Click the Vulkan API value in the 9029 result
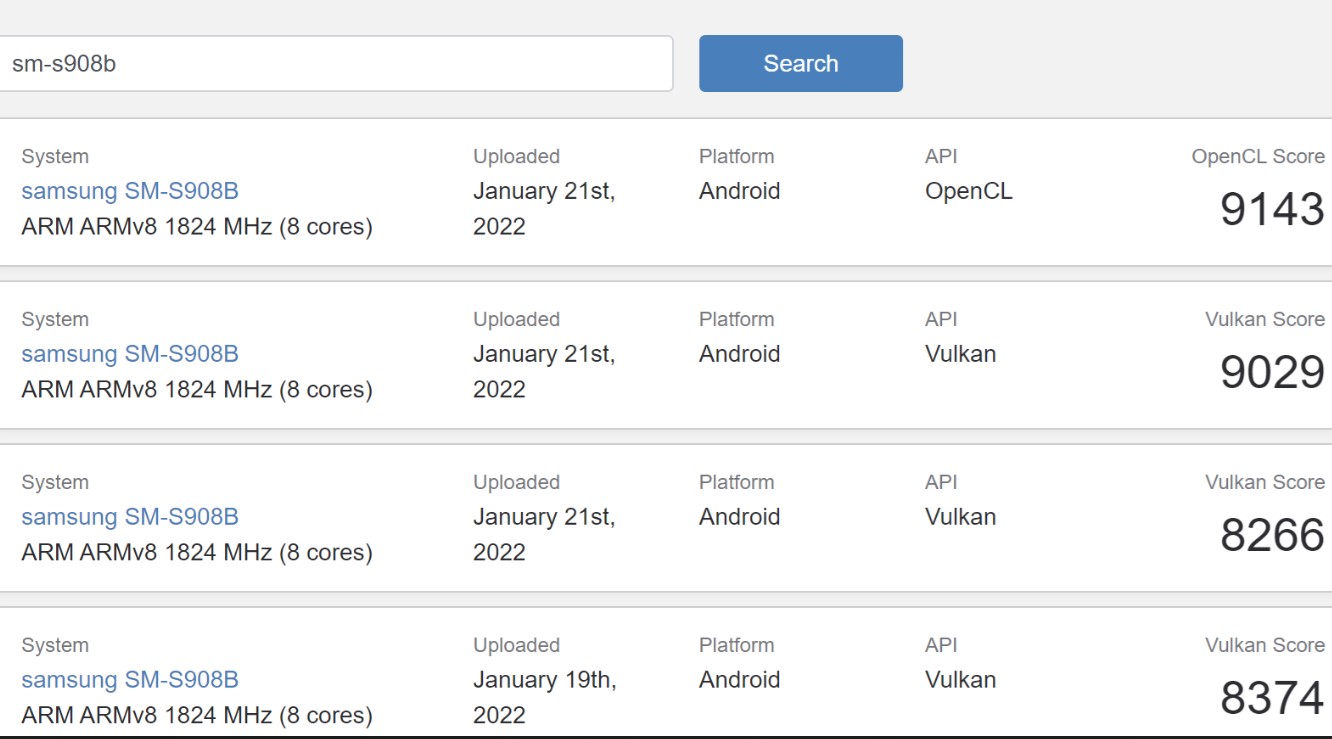The width and height of the screenshot is (1332, 739). (960, 354)
